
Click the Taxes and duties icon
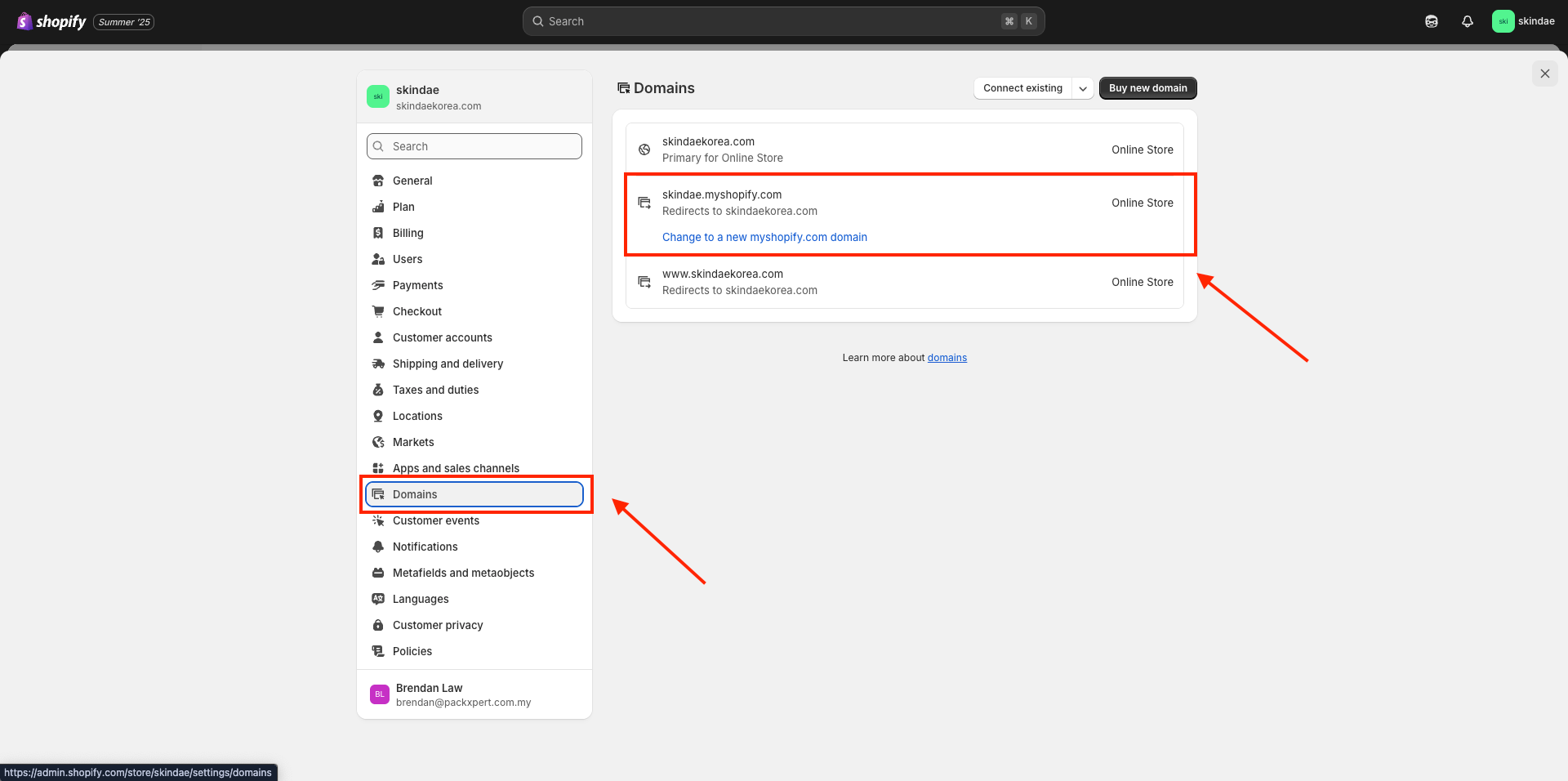[378, 390]
